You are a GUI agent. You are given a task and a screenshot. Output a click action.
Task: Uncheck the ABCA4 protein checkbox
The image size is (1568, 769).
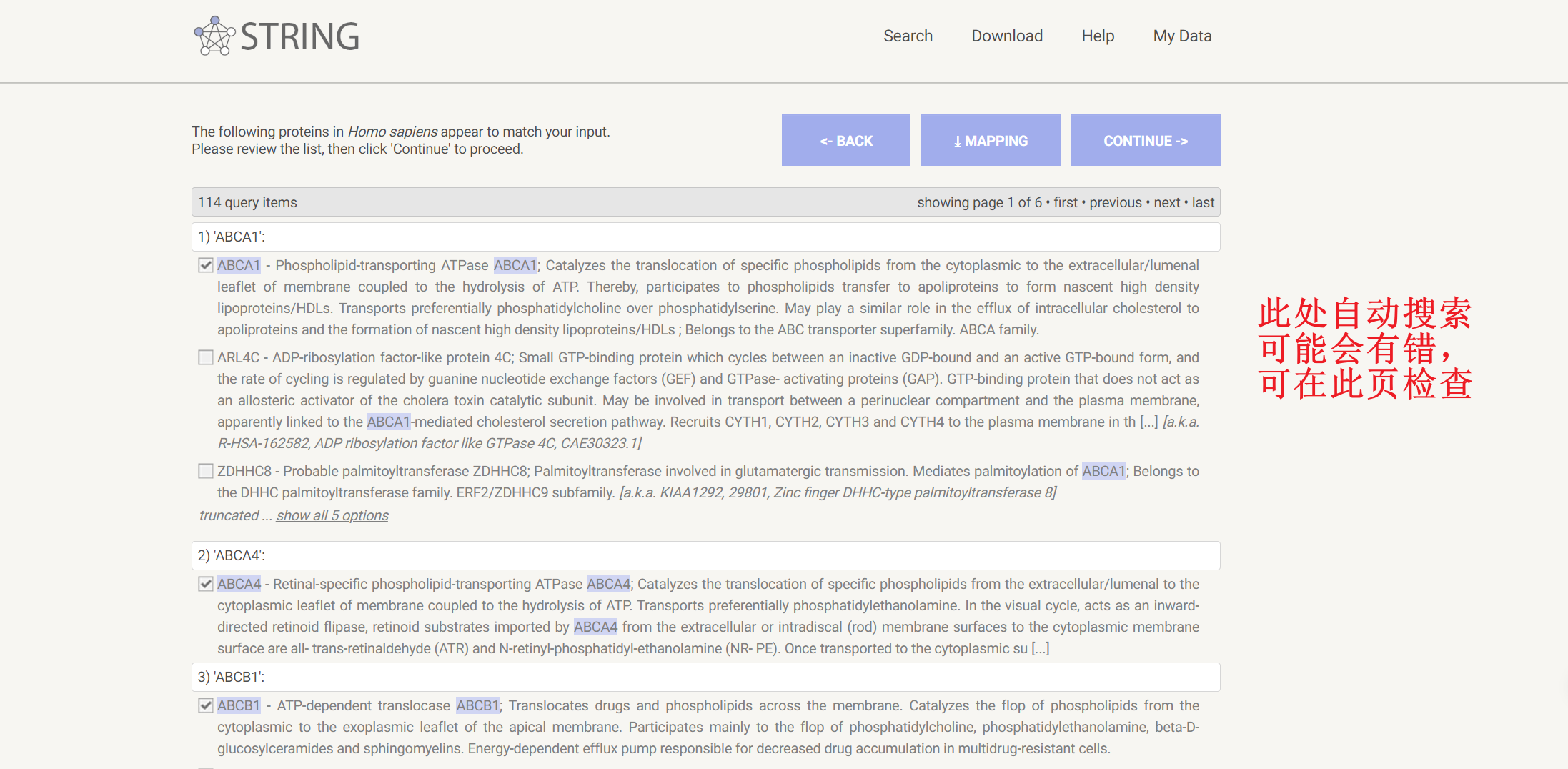[206, 584]
